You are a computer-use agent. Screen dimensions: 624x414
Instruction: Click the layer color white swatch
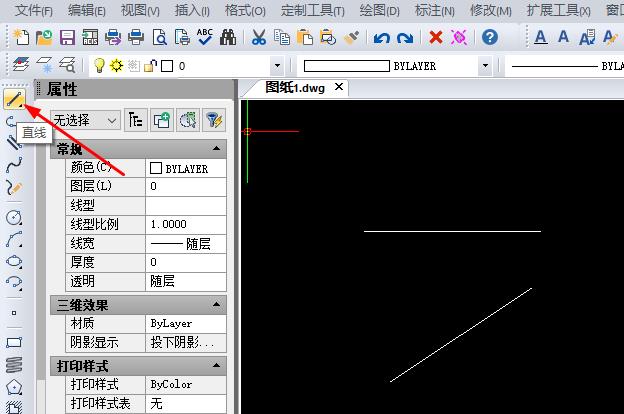click(x=167, y=66)
